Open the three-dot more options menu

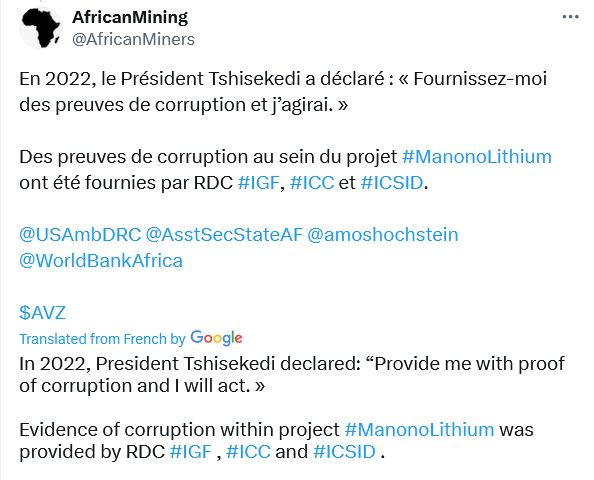click(x=570, y=17)
